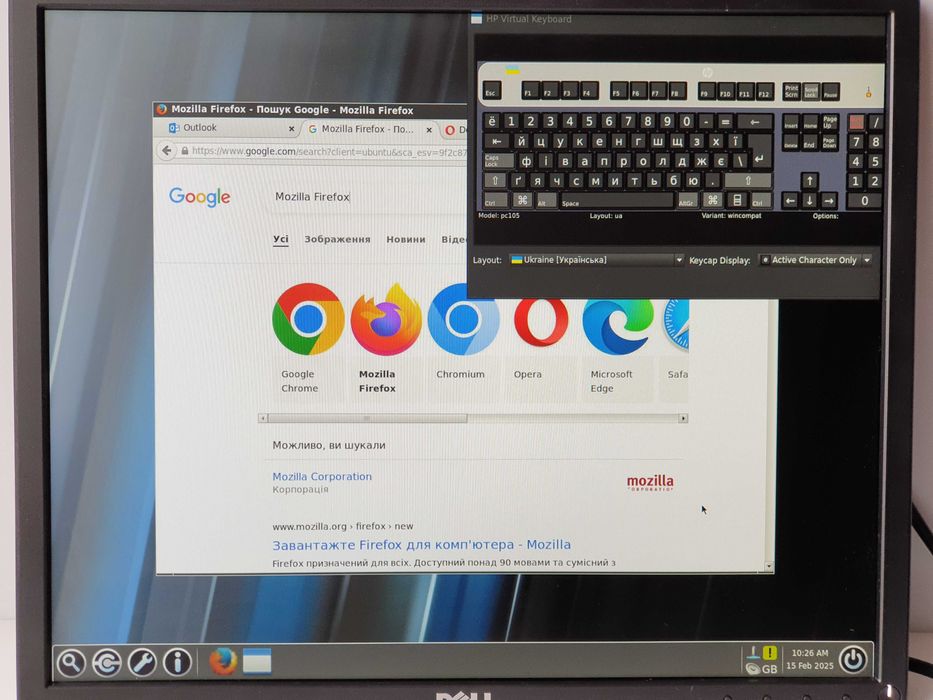Switch to the virtual keyboard window taskbar icon
The image size is (933, 700).
[257, 661]
